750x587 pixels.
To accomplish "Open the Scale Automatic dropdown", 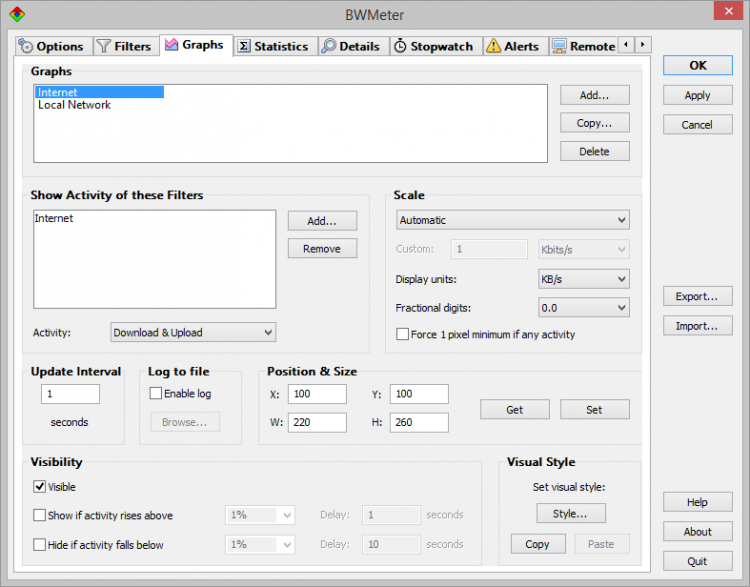I will (x=512, y=220).
